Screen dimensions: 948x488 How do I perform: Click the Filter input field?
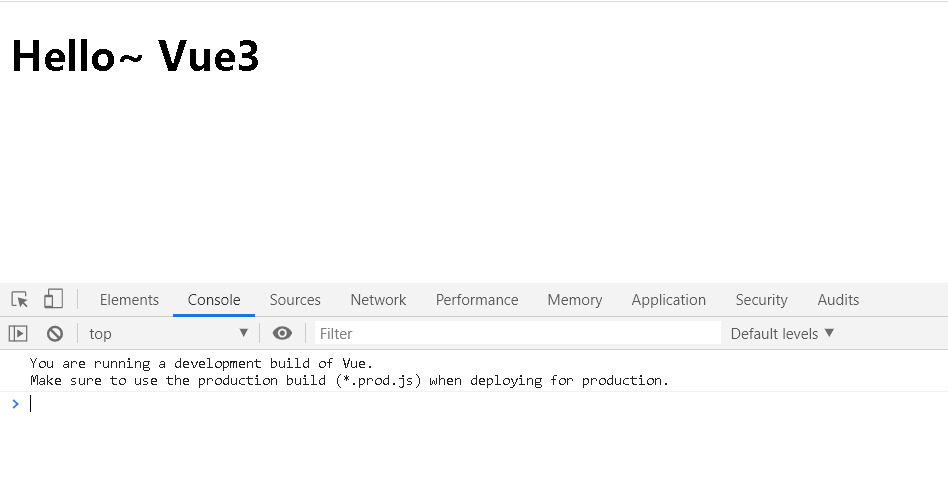click(517, 334)
